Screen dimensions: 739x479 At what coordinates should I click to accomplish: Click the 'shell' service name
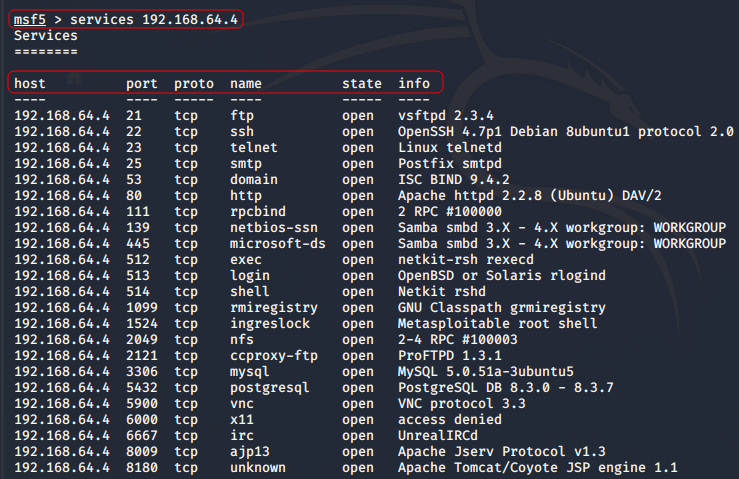tap(250, 292)
